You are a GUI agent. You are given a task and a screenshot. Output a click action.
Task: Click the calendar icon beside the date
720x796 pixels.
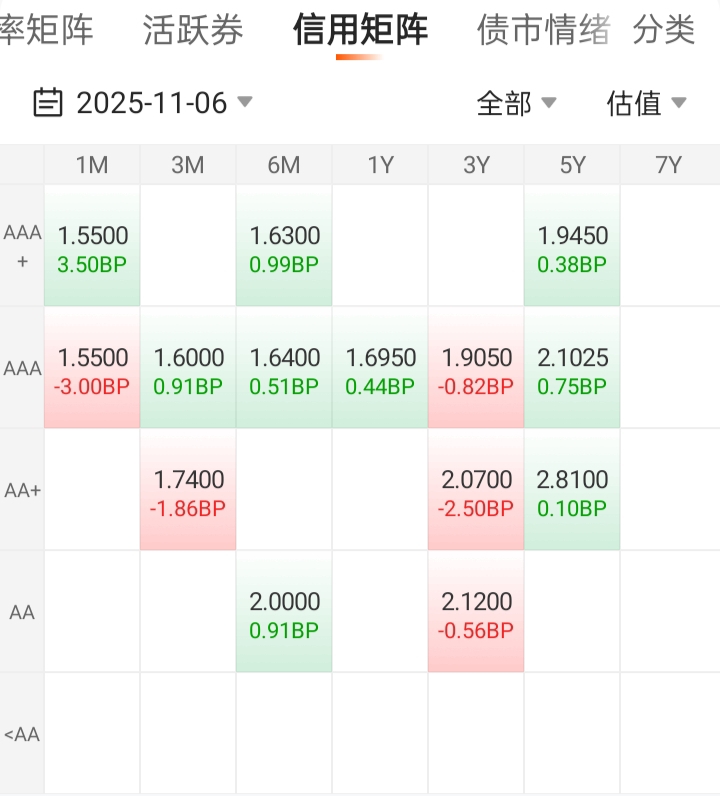47,102
